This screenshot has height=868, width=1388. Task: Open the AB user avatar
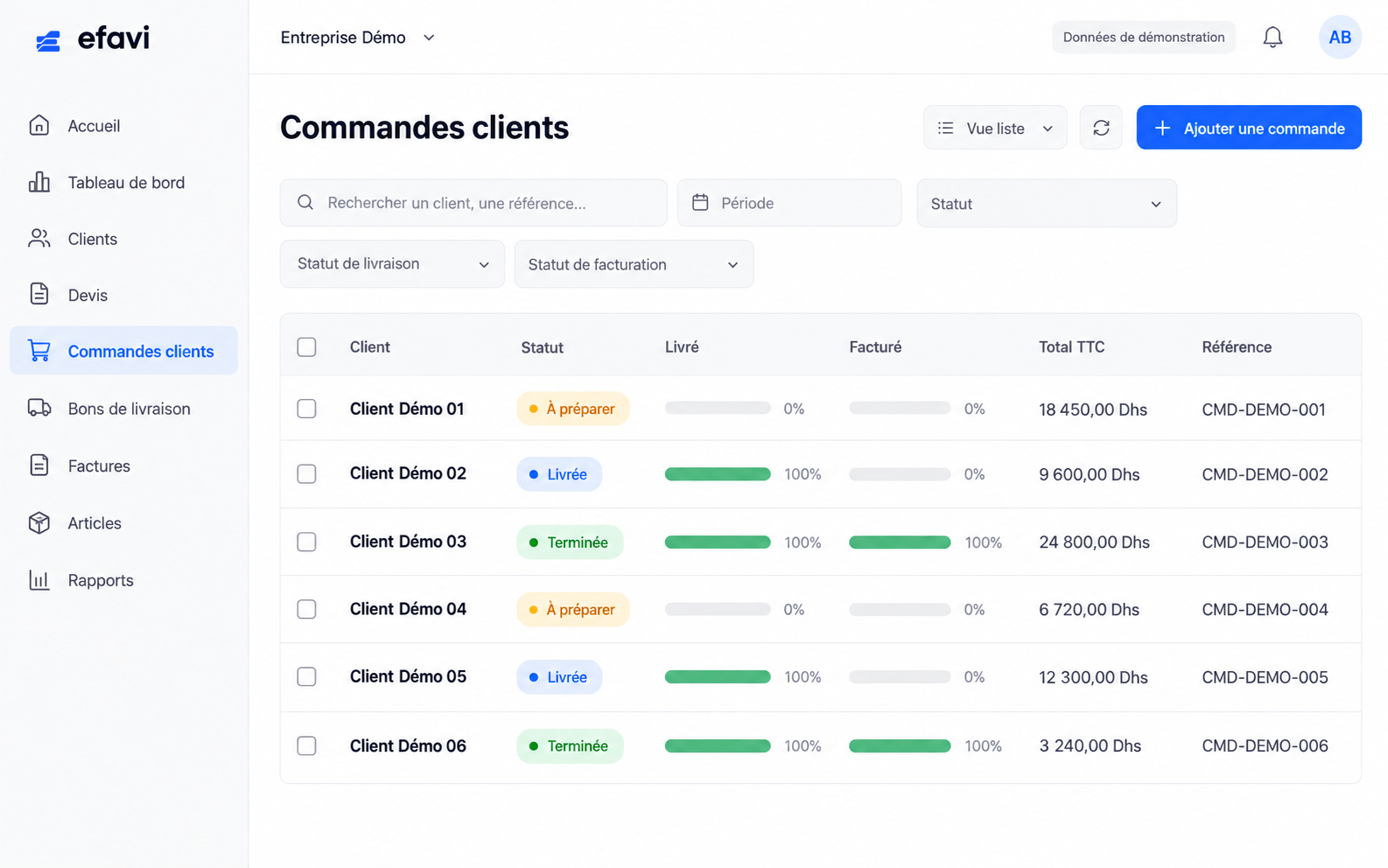click(1340, 37)
